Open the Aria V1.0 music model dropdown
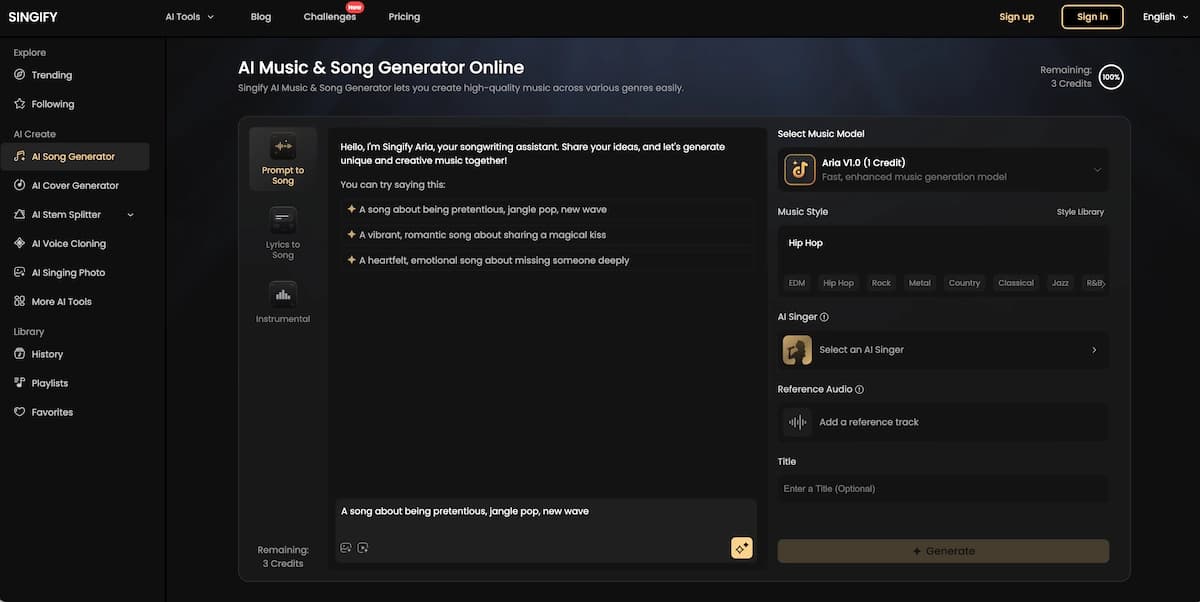 943,170
